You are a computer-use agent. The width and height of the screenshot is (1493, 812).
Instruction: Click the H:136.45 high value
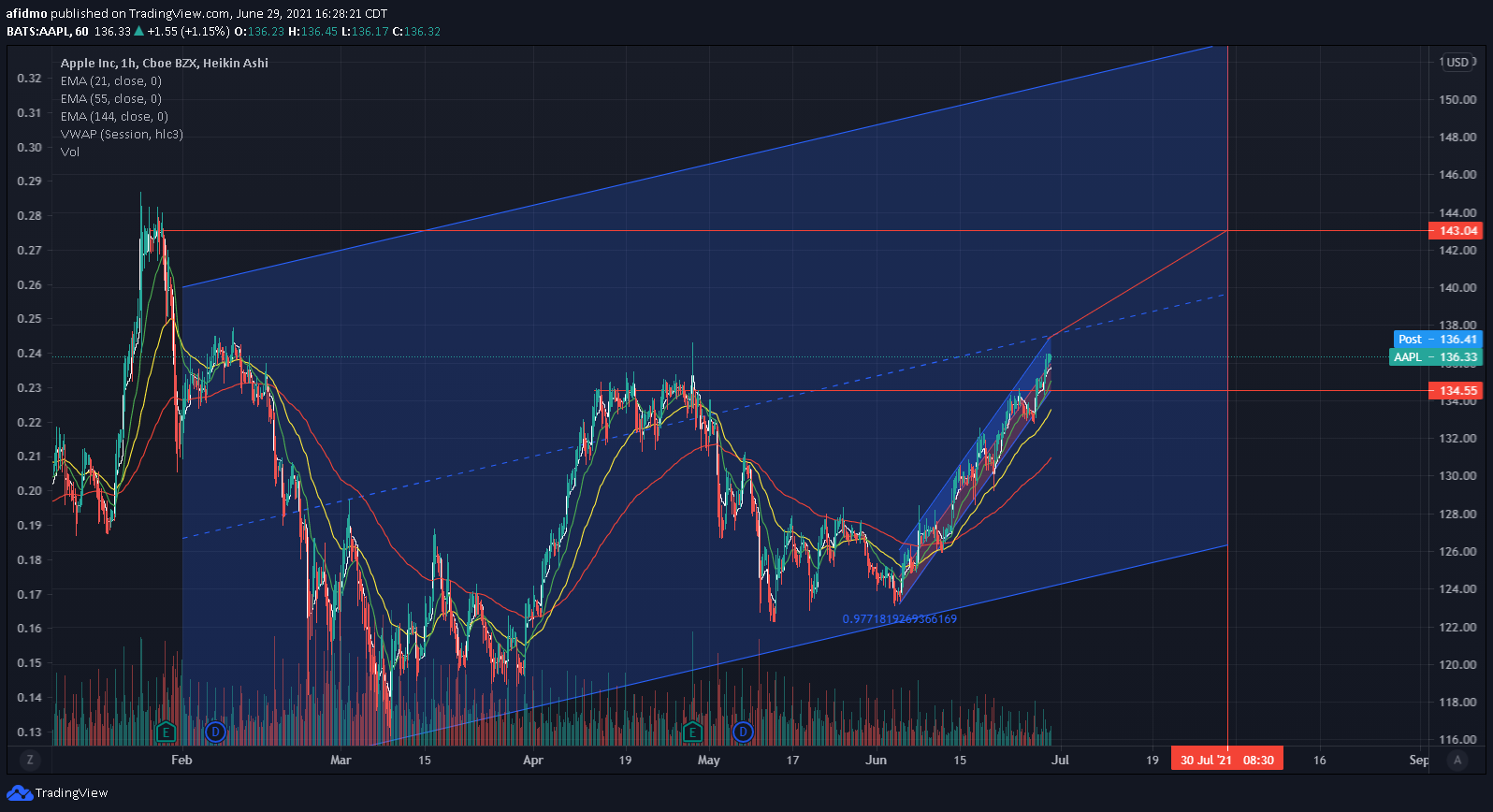[312, 31]
